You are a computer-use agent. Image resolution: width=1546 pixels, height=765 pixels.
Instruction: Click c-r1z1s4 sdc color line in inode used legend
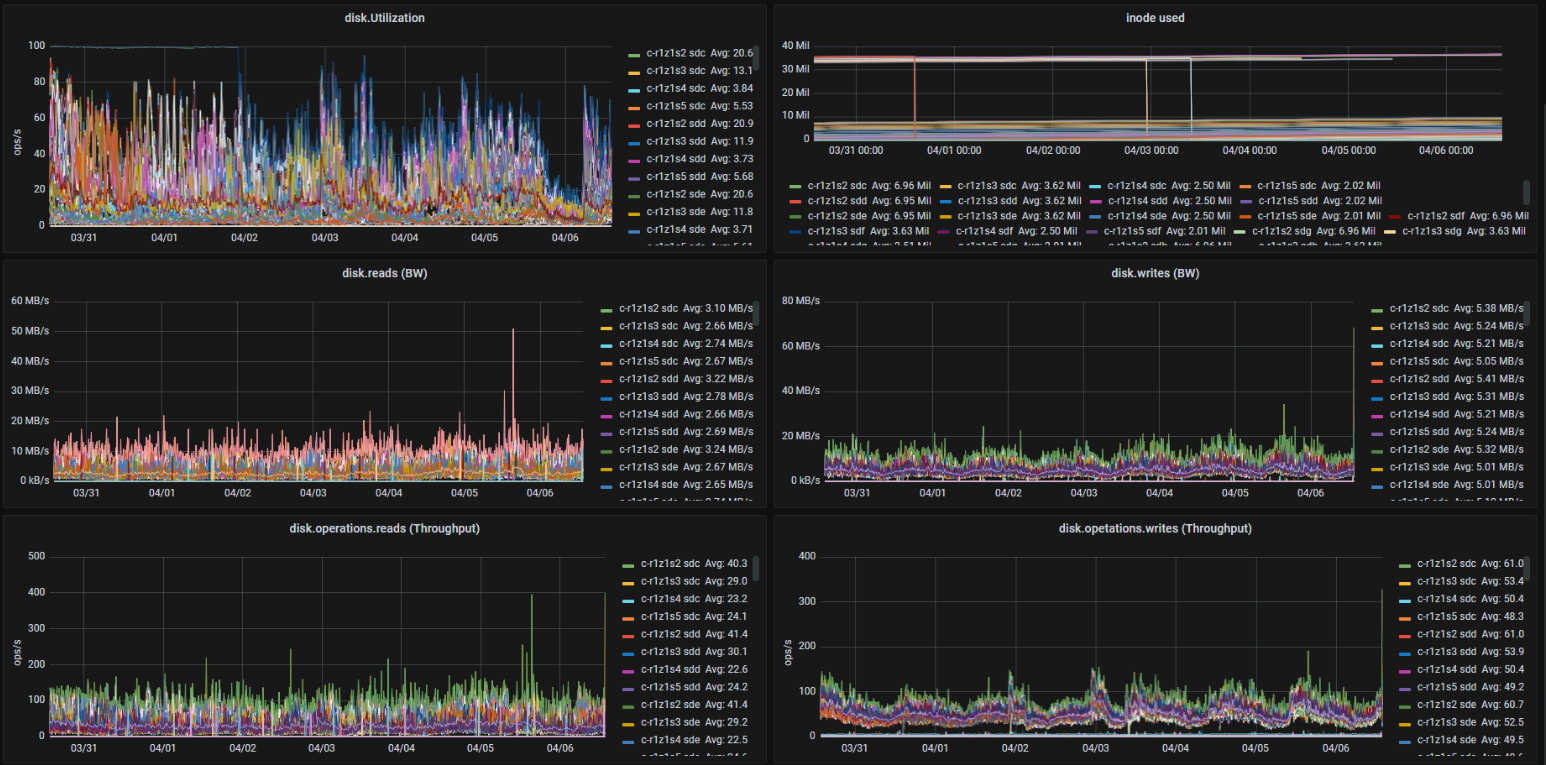[x=1094, y=186]
